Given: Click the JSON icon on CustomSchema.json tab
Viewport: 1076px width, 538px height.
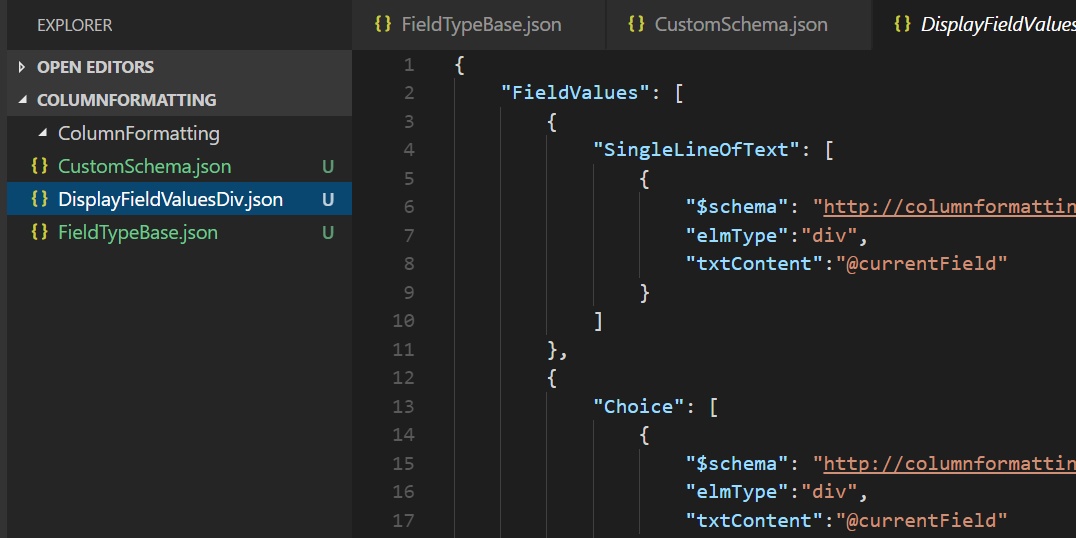Looking at the screenshot, I should click(637, 25).
